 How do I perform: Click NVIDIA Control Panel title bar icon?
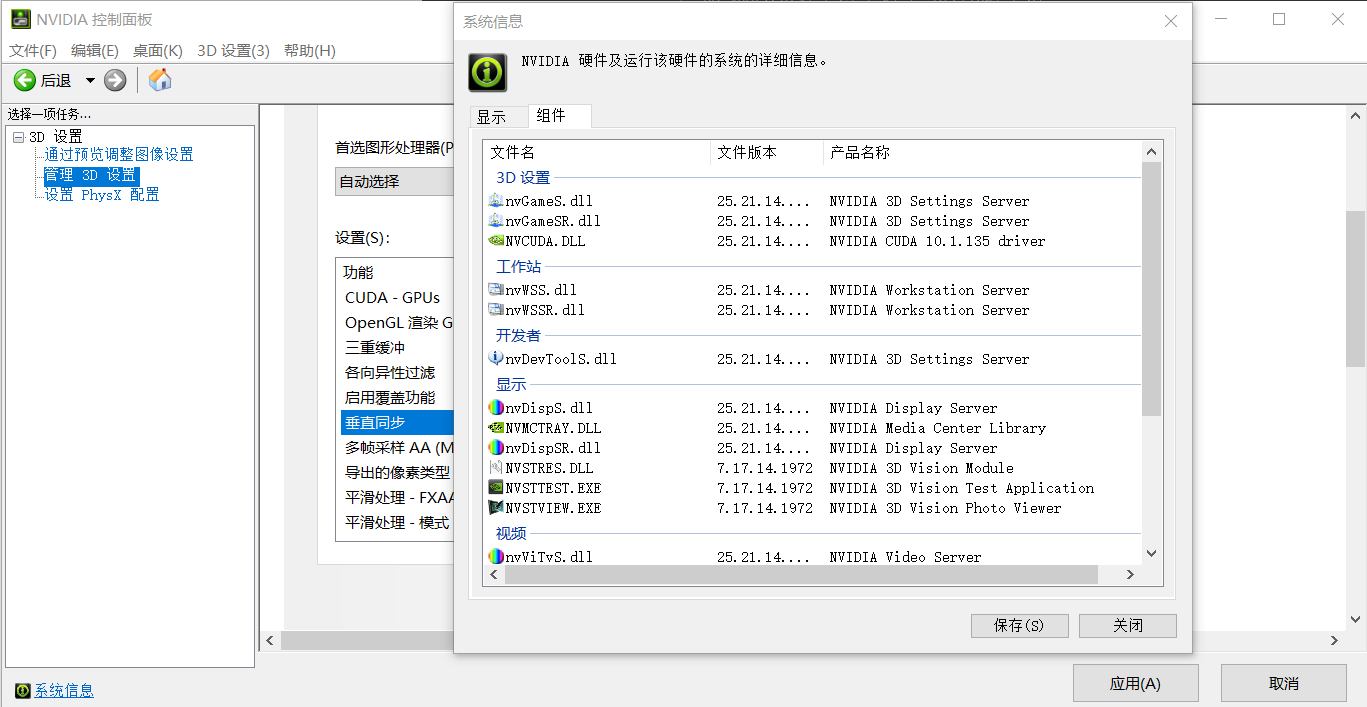click(x=20, y=19)
